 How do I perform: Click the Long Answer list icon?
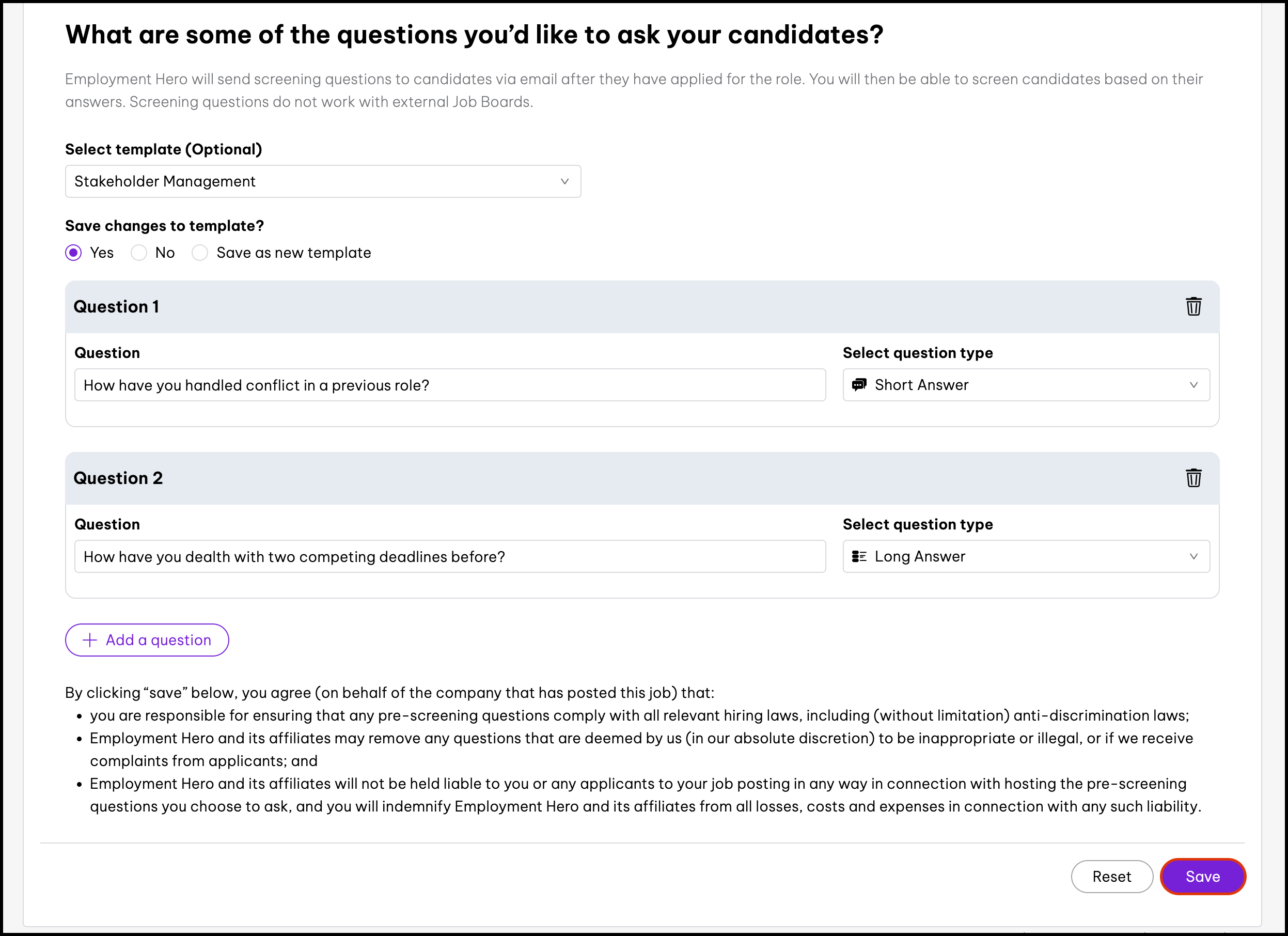[859, 556]
